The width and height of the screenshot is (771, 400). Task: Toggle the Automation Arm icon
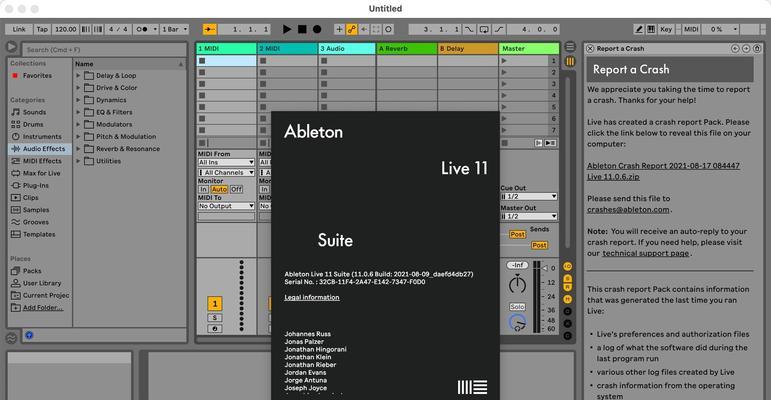pos(352,30)
